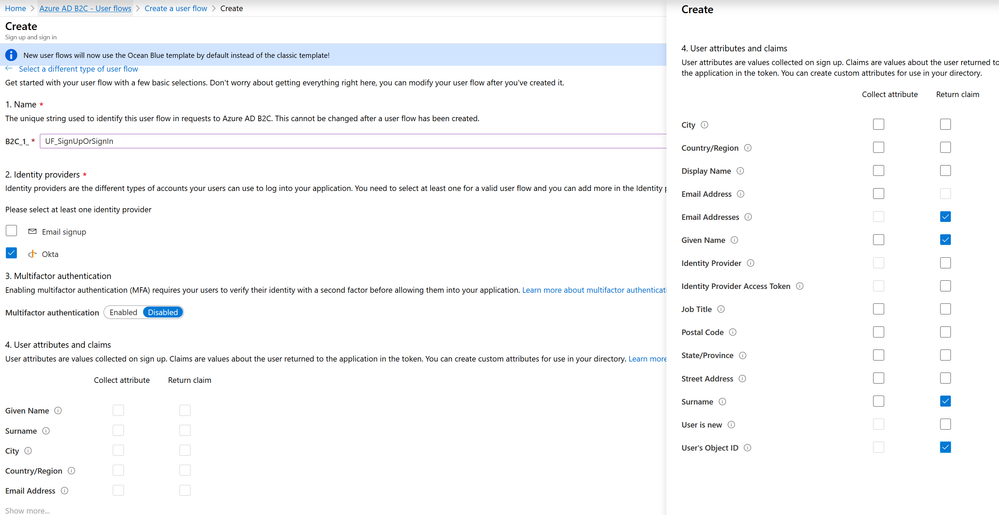The image size is (999, 515).
Task: Check Return claim for User is new
Action: [x=945, y=424]
